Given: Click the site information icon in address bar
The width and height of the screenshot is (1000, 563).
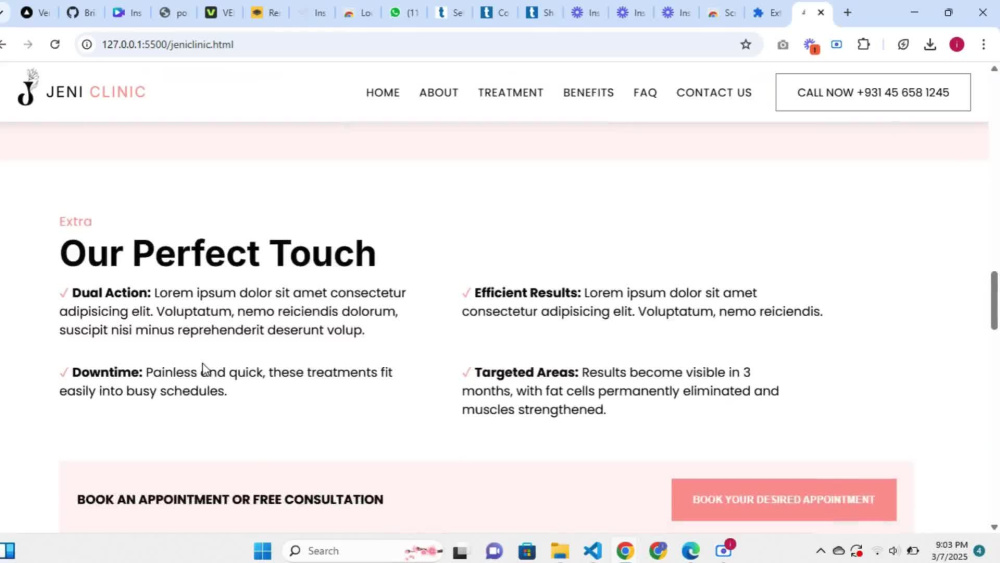Looking at the screenshot, I should [x=87, y=45].
